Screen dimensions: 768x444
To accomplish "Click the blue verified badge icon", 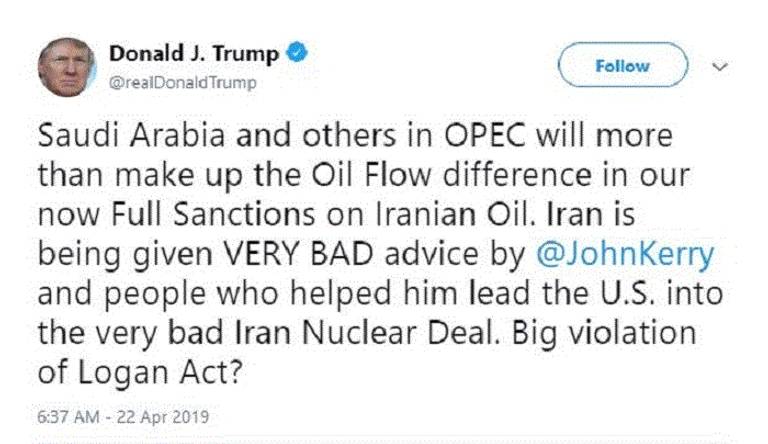I will click(x=297, y=57).
